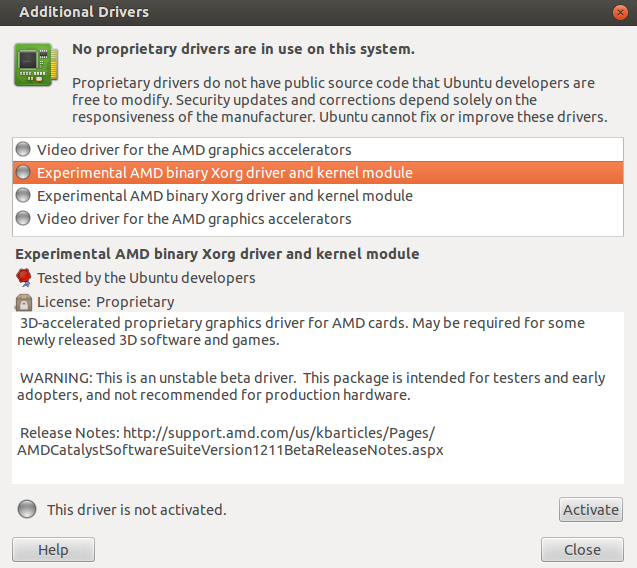Image resolution: width=637 pixels, height=568 pixels.
Task: Choose bottom 'Video driver for AMD graphics' entry
Action: 318,219
